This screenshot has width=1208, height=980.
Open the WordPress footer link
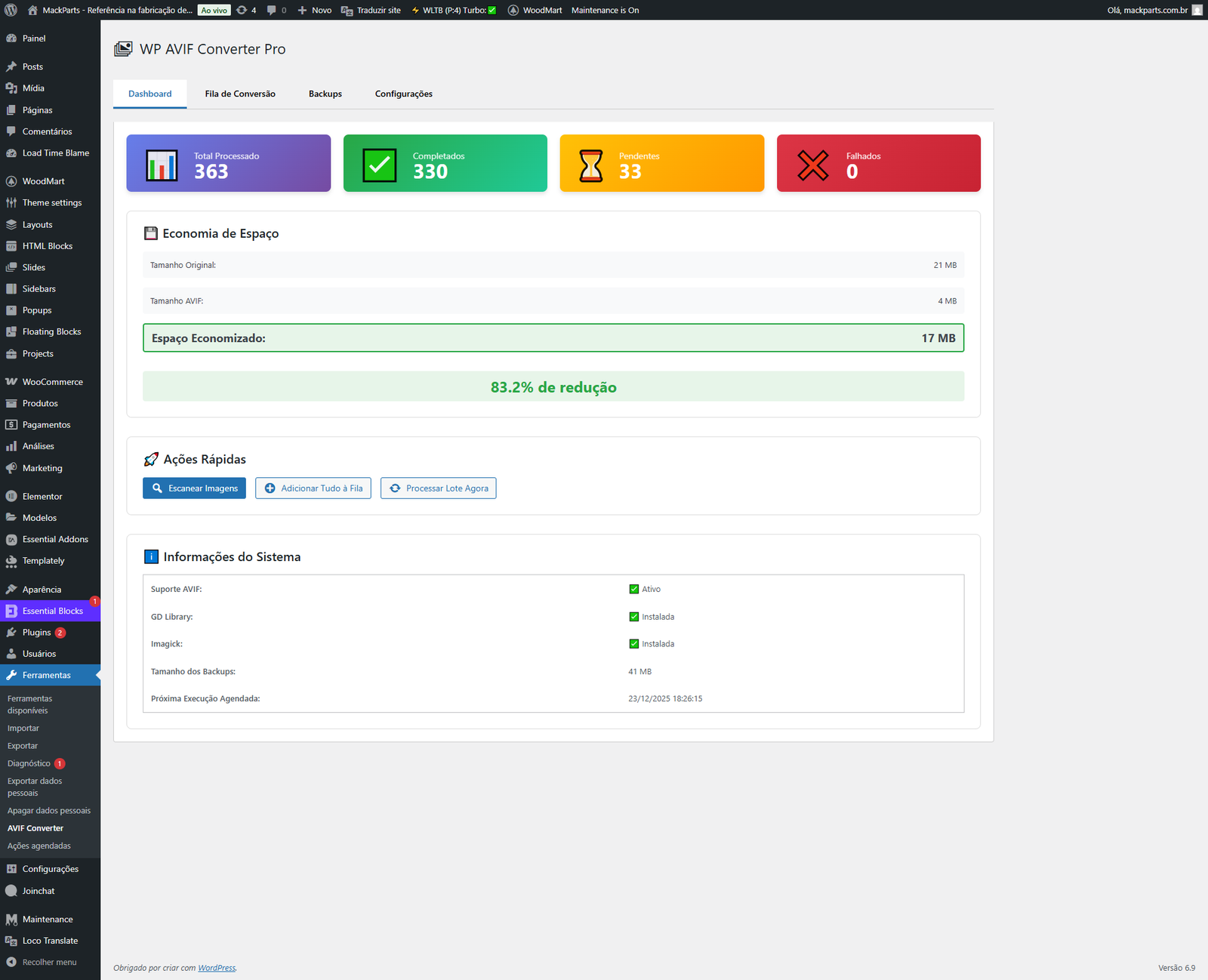click(x=217, y=968)
